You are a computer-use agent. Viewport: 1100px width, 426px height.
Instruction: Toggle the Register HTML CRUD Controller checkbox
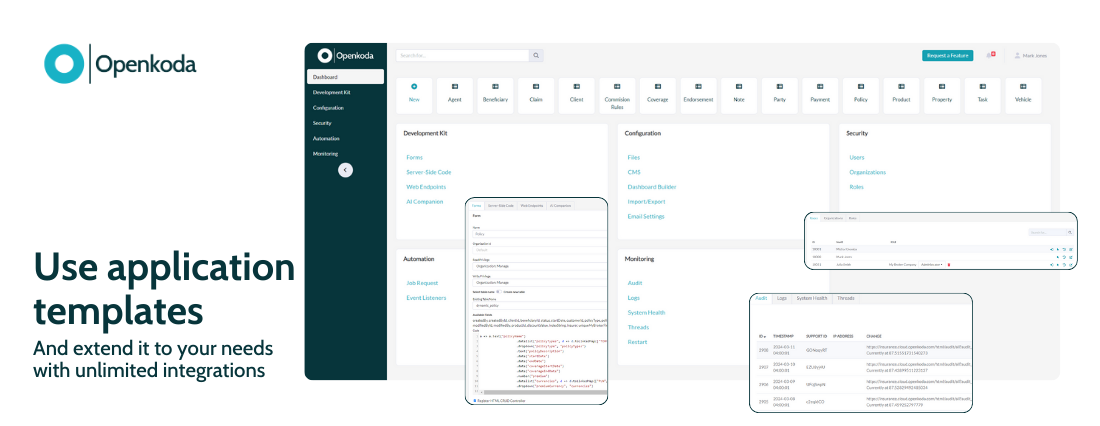pyautogui.click(x=475, y=400)
